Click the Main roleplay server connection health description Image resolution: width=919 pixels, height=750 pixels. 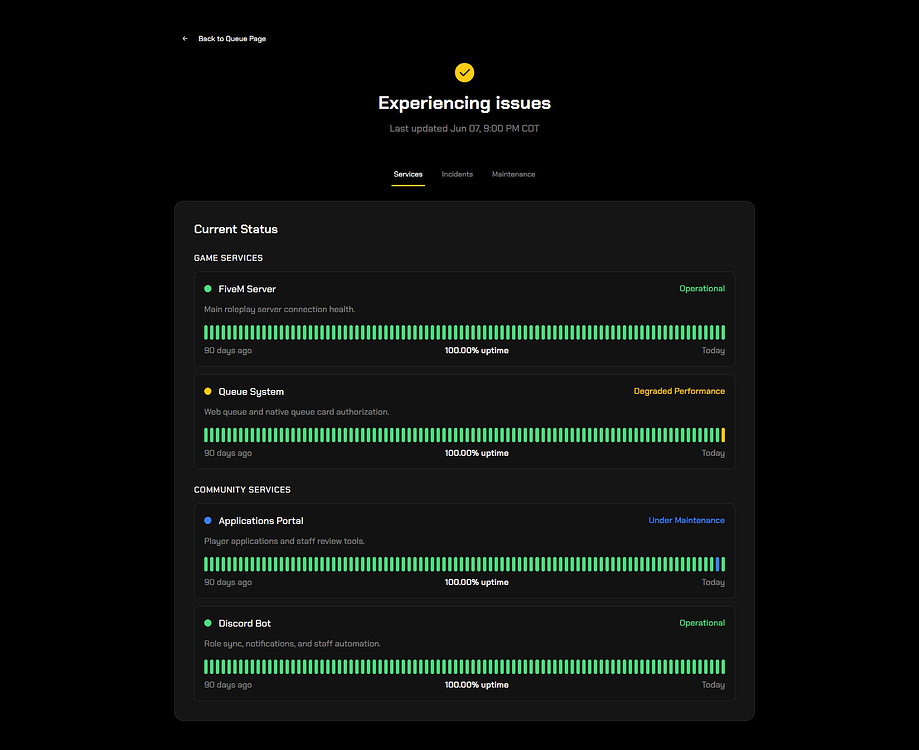point(280,309)
